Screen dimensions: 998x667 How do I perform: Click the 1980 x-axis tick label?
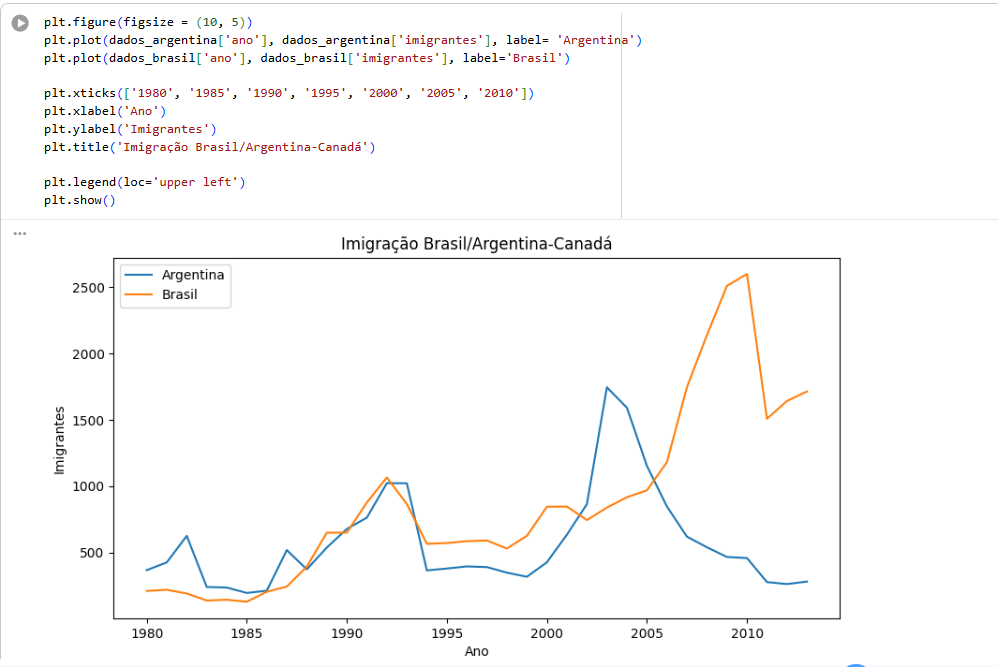coord(147,633)
